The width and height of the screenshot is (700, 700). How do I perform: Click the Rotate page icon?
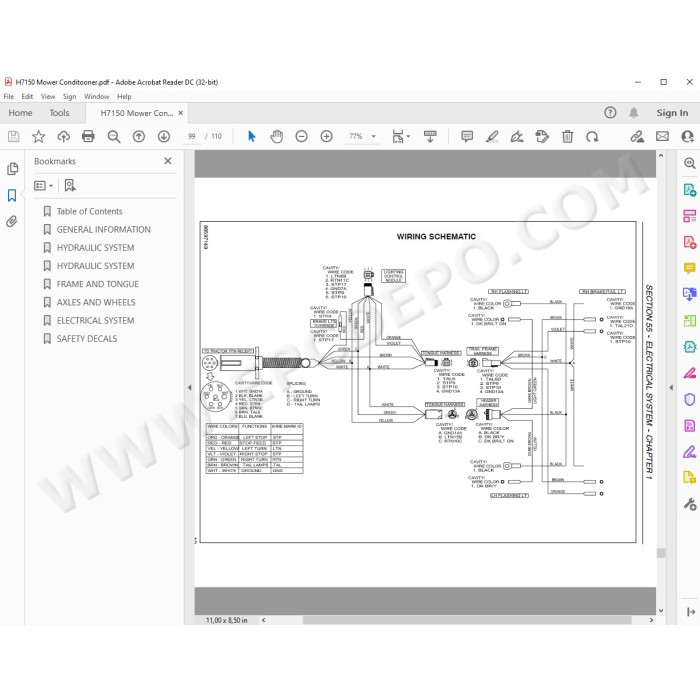point(592,136)
